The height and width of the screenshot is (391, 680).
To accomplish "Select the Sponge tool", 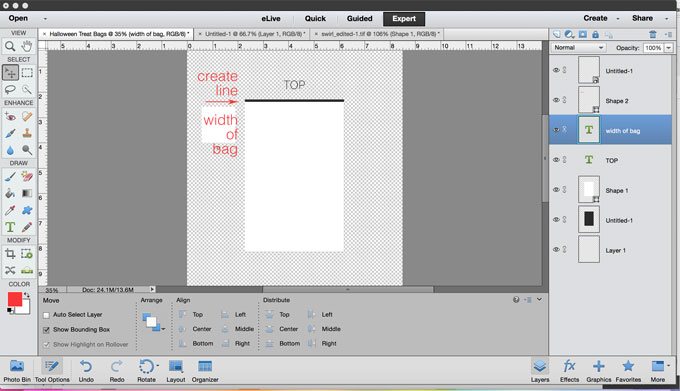I will click(x=27, y=150).
